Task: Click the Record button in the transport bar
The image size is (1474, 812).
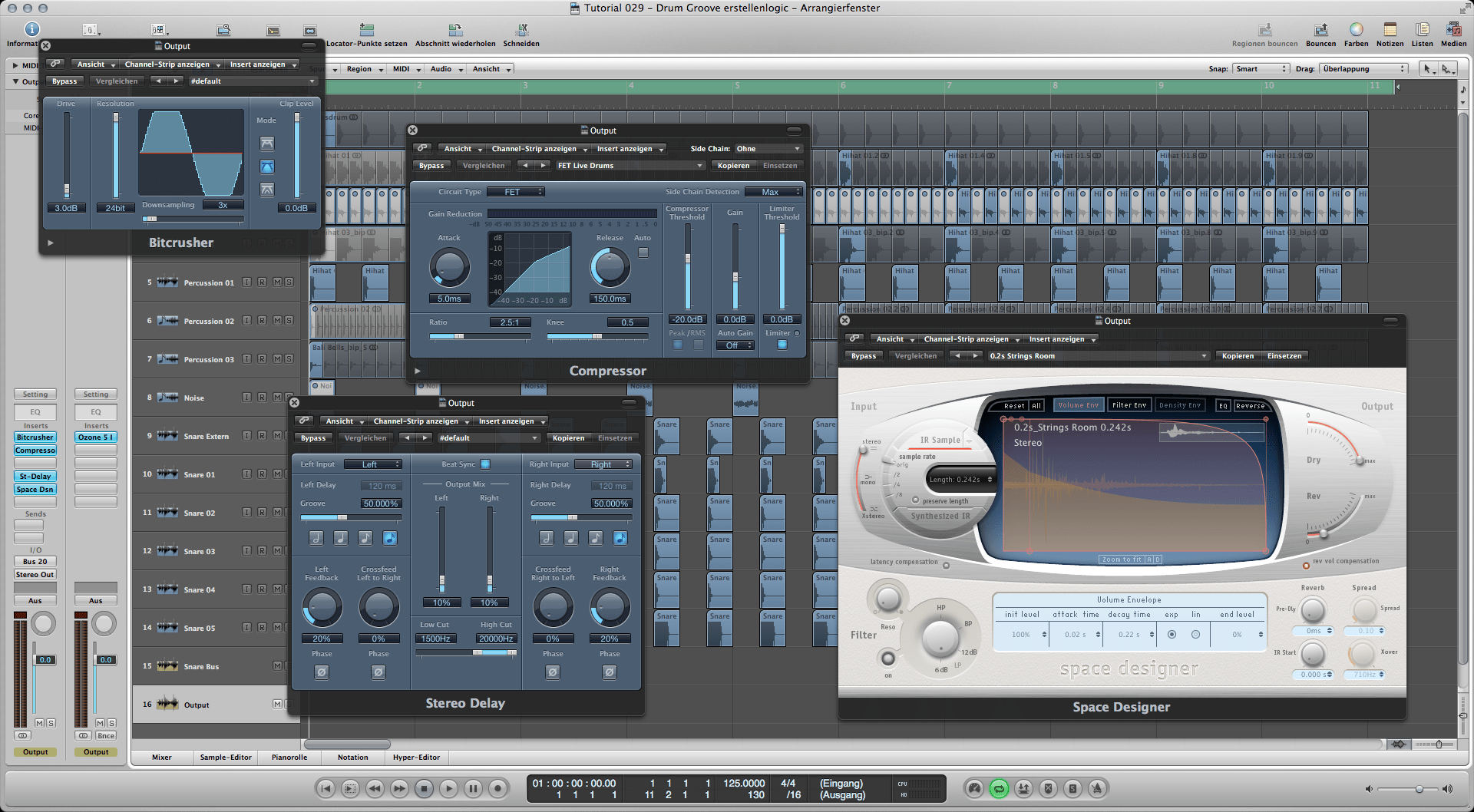Action: 498,788
